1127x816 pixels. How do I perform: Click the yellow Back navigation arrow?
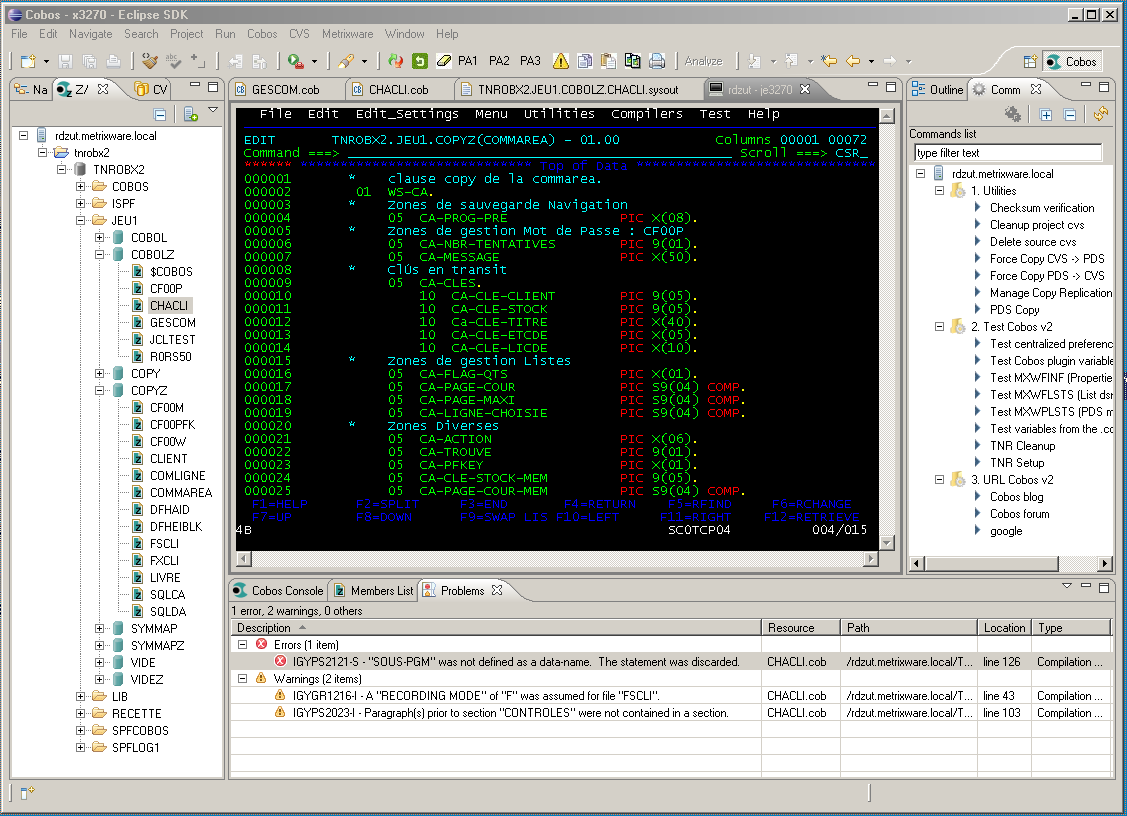[x=853, y=61]
